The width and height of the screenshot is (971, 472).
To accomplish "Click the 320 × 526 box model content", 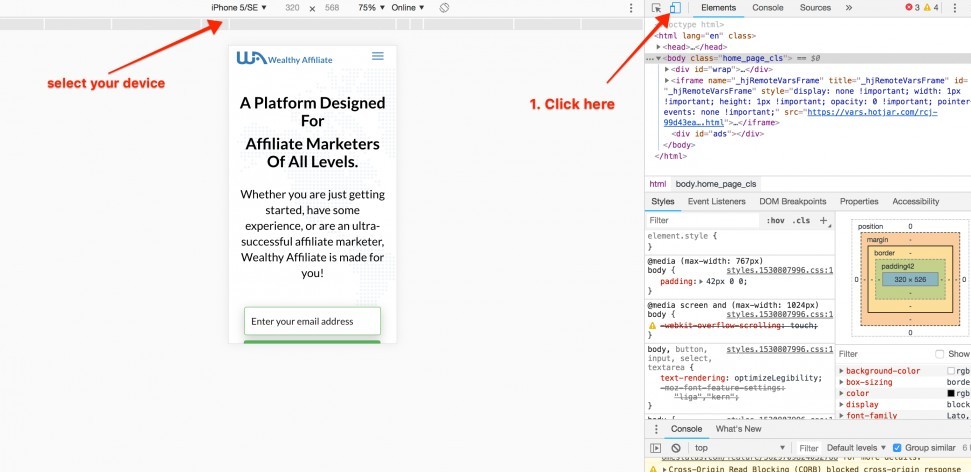I will (x=910, y=280).
